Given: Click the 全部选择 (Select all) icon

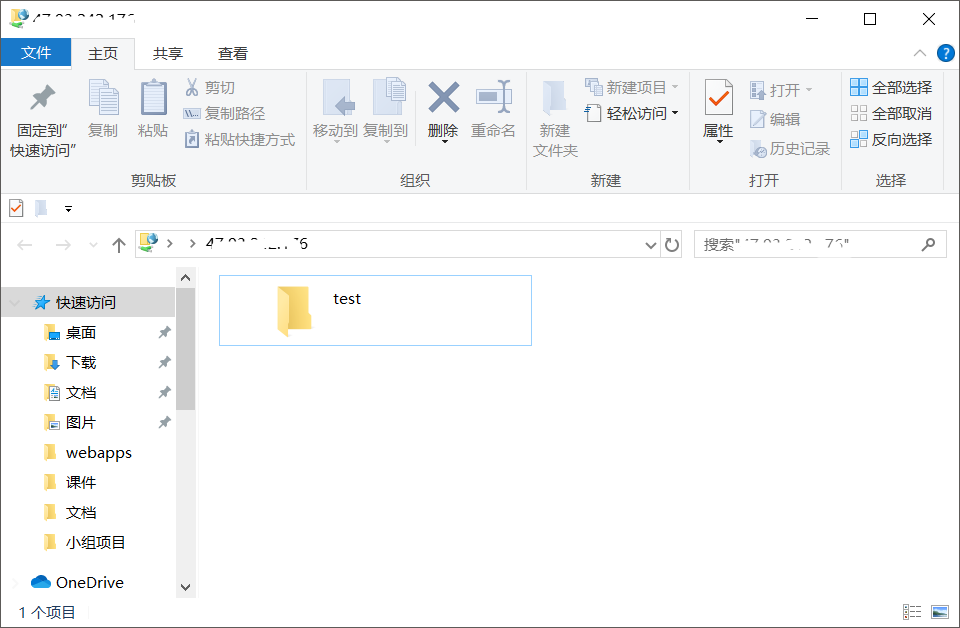Looking at the screenshot, I should 888,86.
